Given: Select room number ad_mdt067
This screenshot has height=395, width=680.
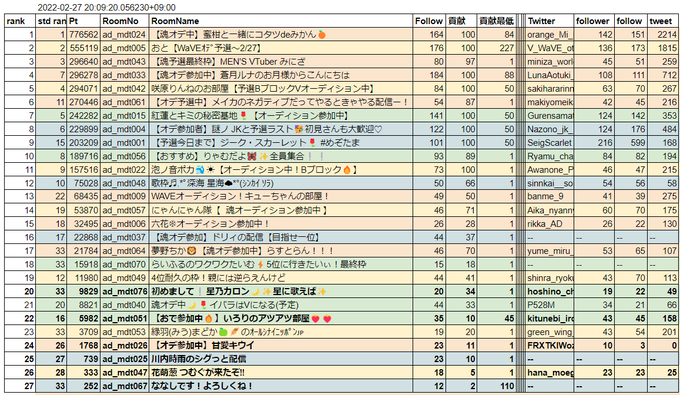Looking at the screenshot, I should pos(124,386).
